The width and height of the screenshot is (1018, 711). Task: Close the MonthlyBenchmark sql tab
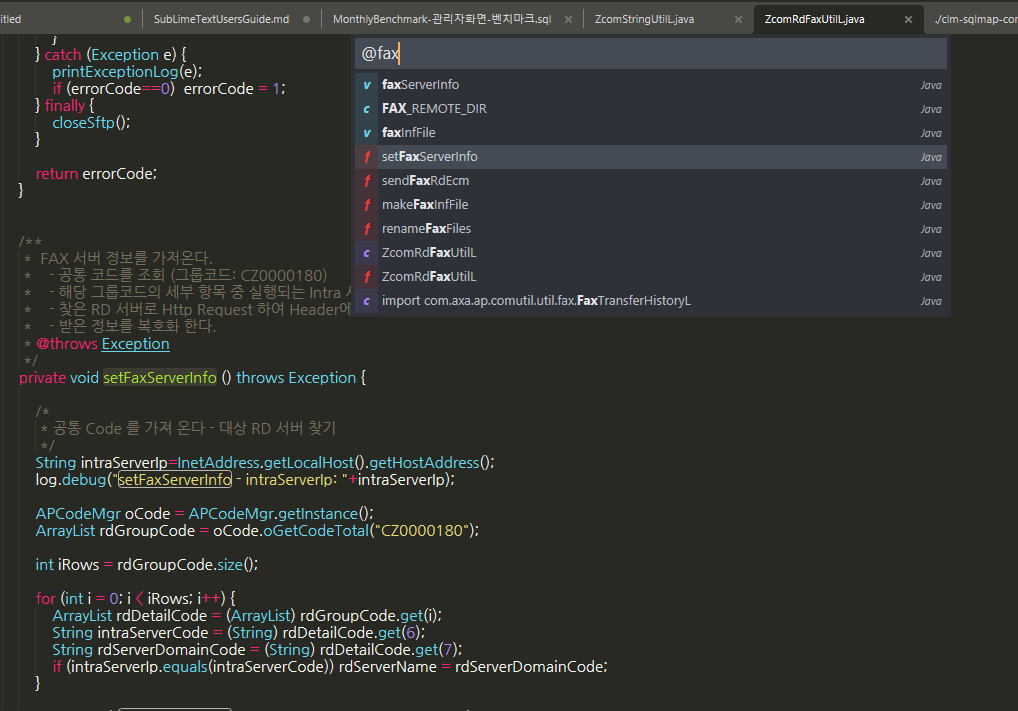568,19
